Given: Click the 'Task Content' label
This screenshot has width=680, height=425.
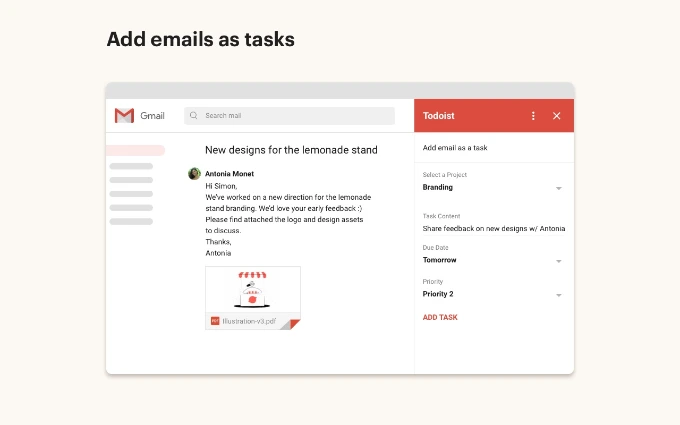Looking at the screenshot, I should point(441,216).
